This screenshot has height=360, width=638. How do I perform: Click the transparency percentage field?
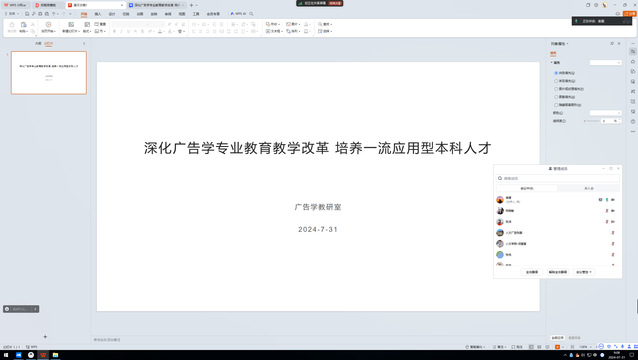[608, 121]
